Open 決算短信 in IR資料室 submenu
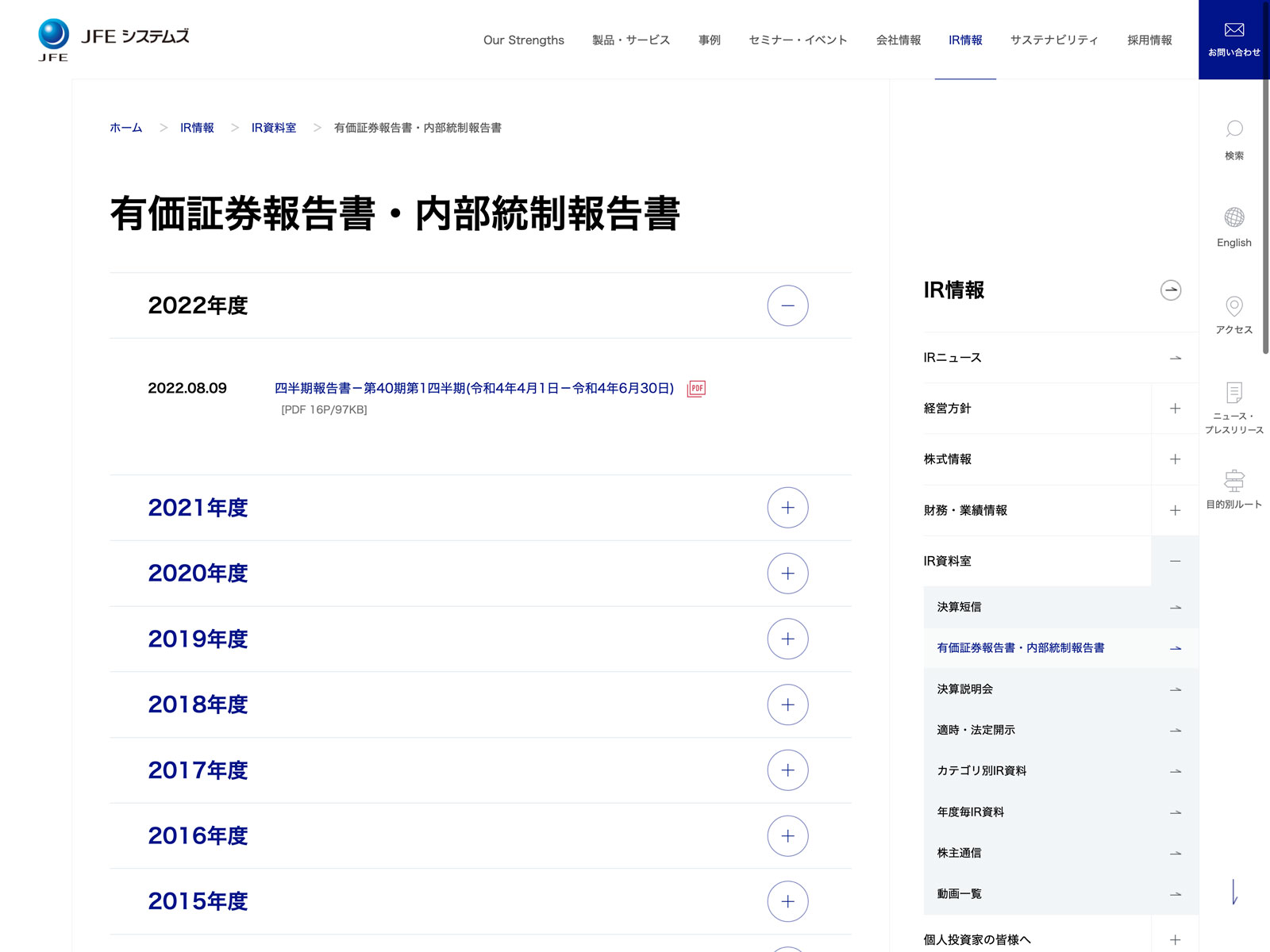Screen dimensions: 1270x952 coord(959,607)
